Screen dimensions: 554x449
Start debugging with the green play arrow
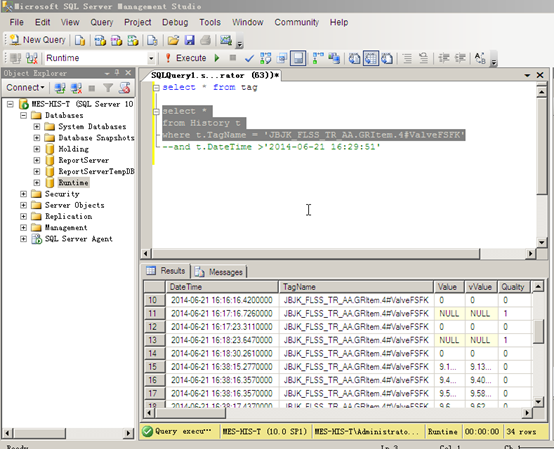click(217, 58)
